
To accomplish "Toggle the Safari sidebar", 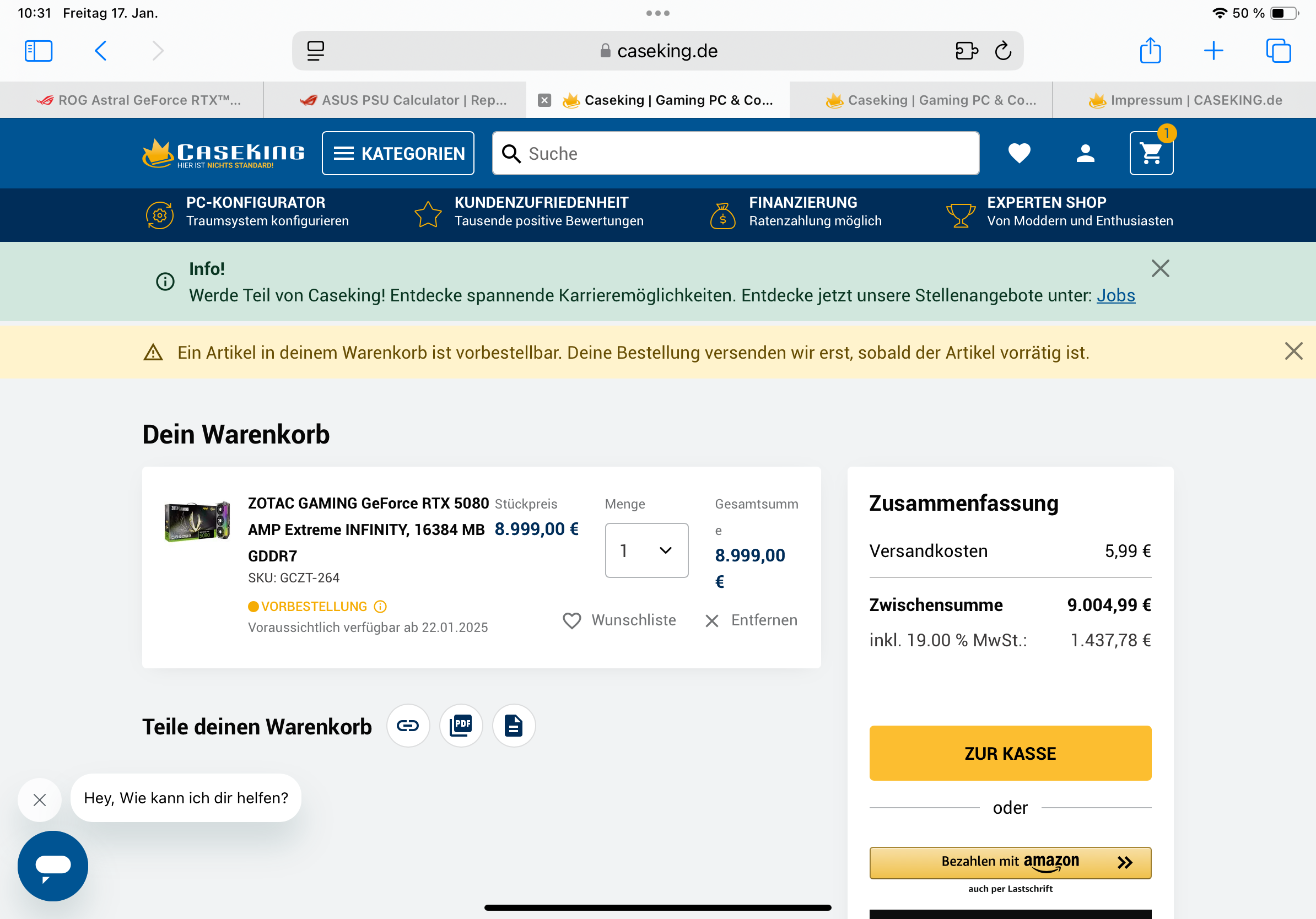I will (39, 51).
